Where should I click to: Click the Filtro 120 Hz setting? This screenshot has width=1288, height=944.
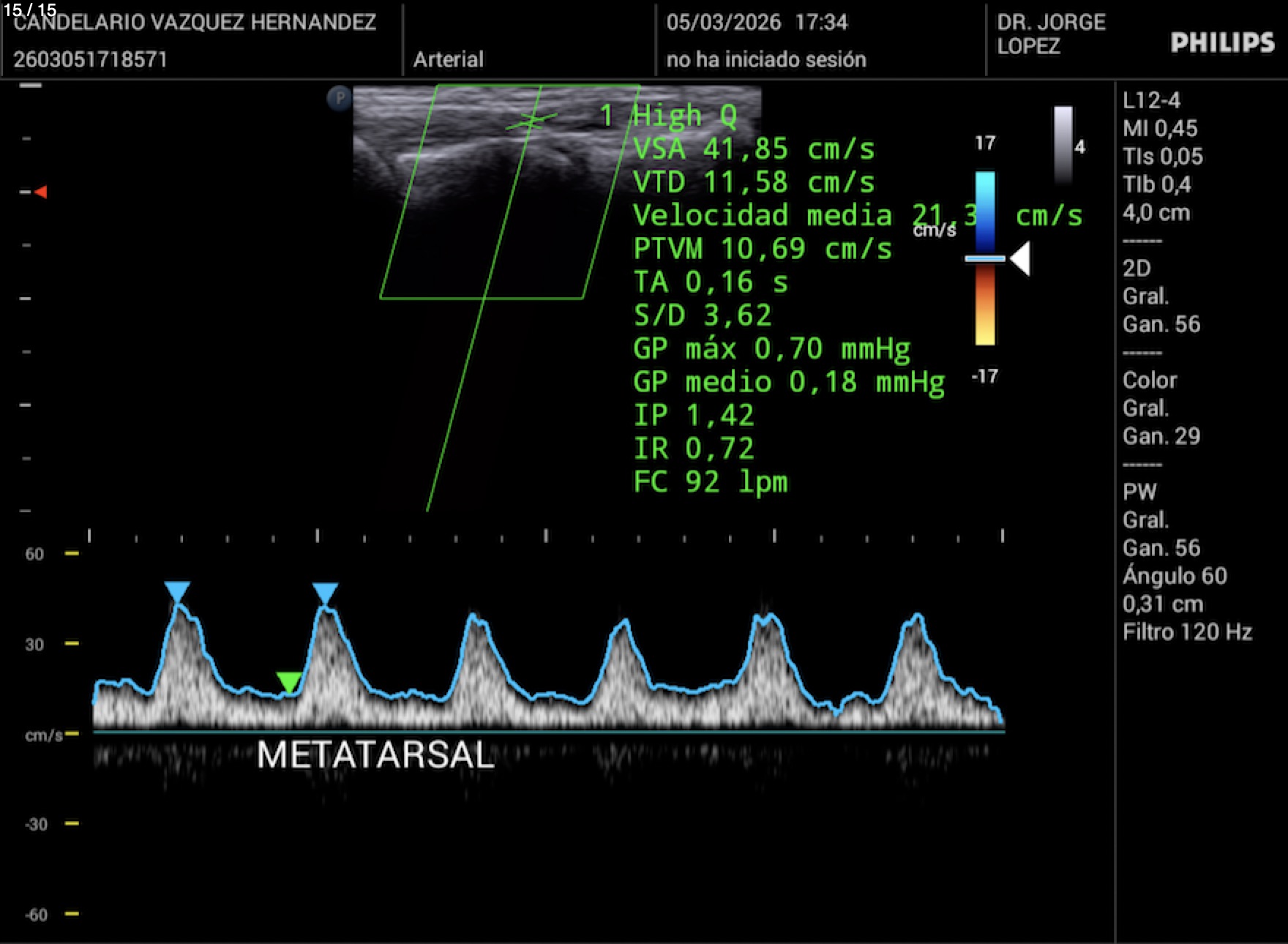pos(1186,632)
